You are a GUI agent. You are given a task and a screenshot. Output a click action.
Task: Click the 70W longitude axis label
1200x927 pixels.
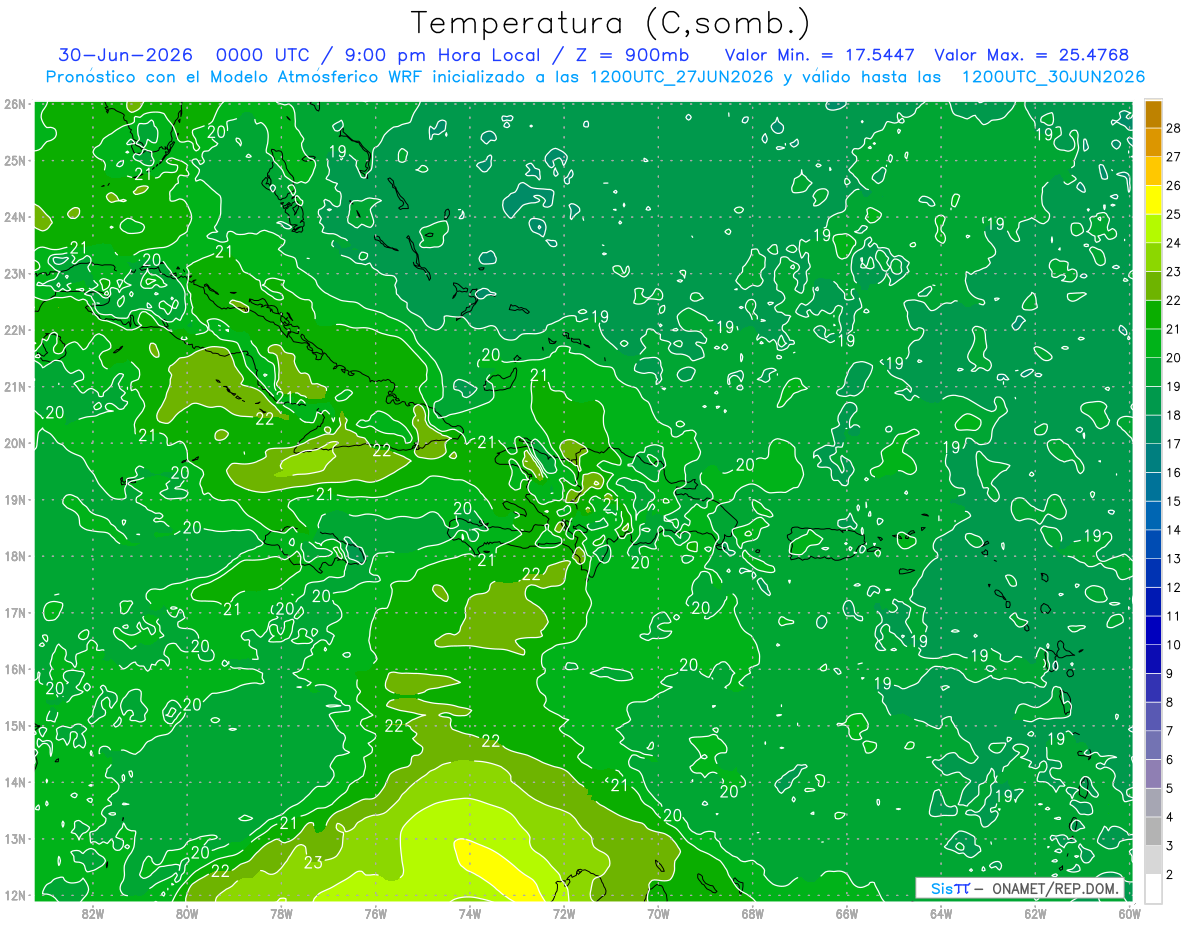pyautogui.click(x=658, y=913)
